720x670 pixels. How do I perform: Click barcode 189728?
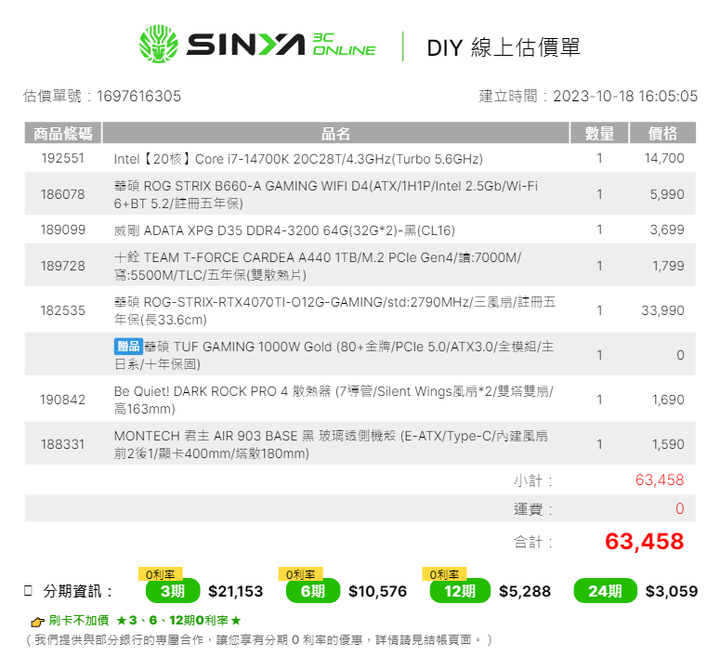(63, 266)
